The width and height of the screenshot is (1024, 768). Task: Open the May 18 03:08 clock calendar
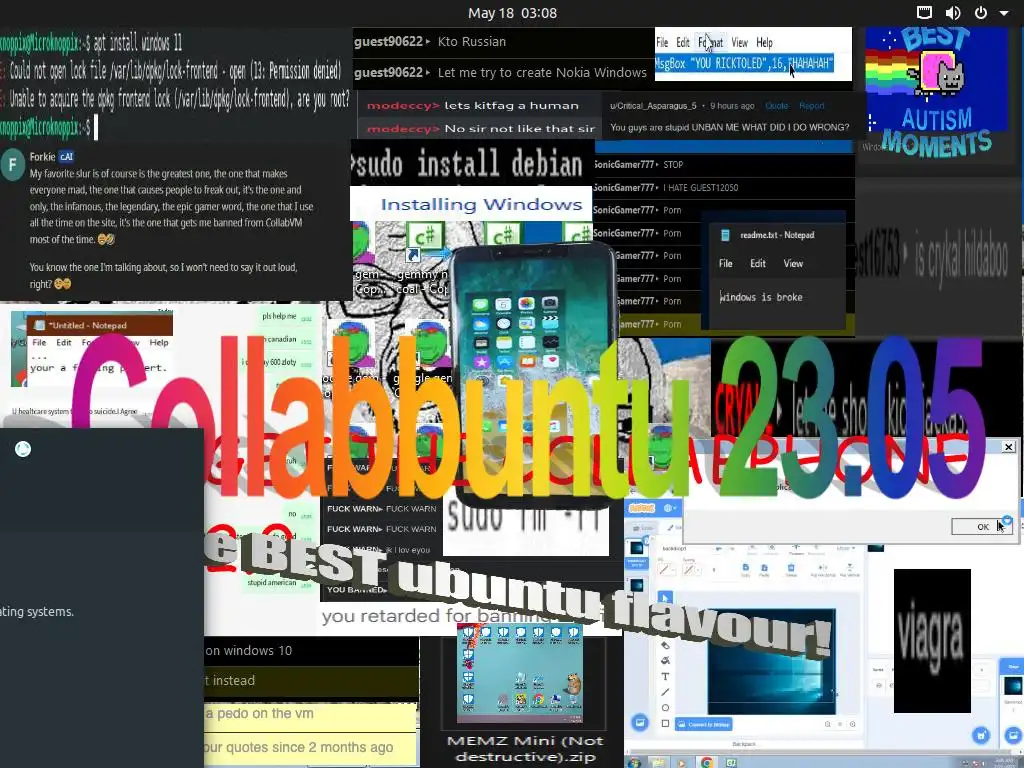(x=512, y=13)
